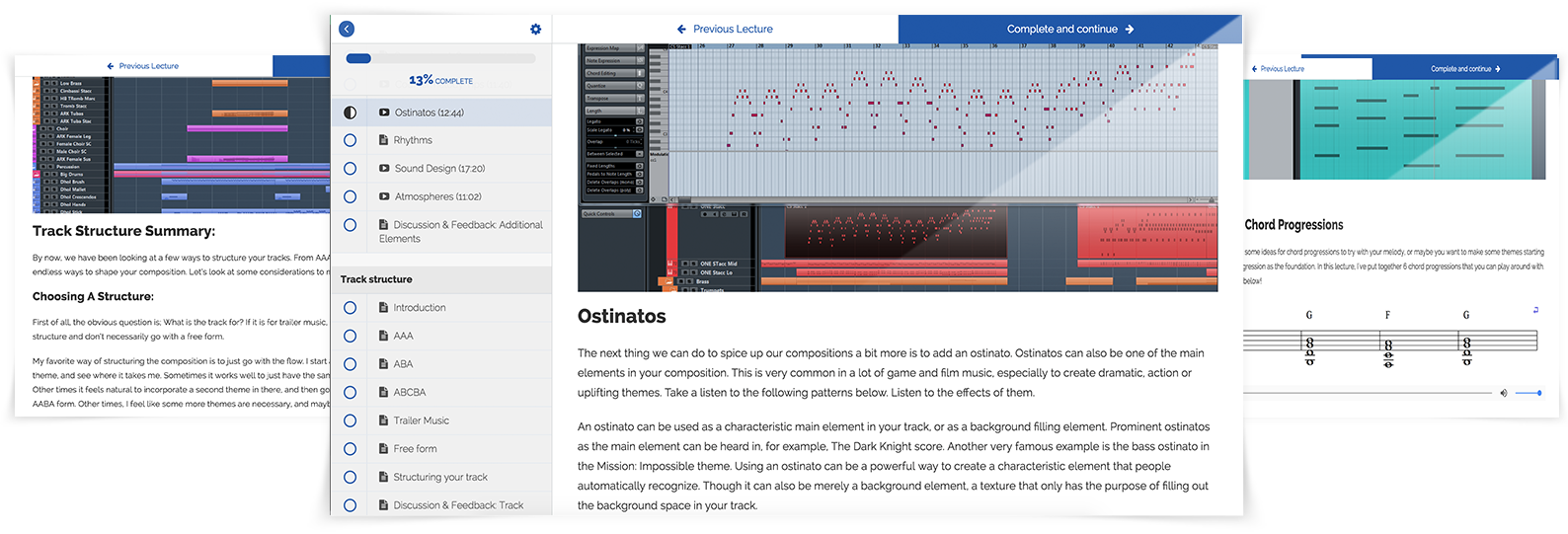This screenshot has width=1568, height=534.
Task: Click Previous Lecture in left Track Structure window
Action: [x=143, y=66]
